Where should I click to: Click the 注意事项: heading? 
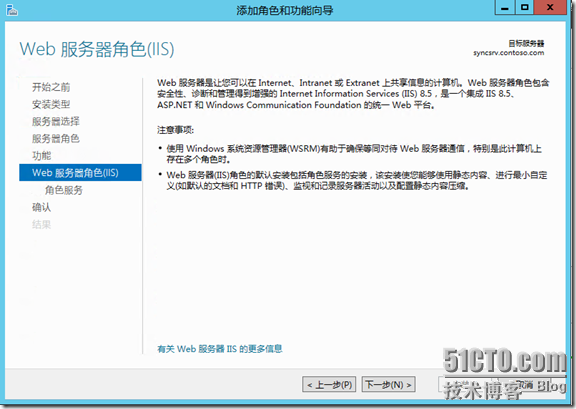pos(176,130)
